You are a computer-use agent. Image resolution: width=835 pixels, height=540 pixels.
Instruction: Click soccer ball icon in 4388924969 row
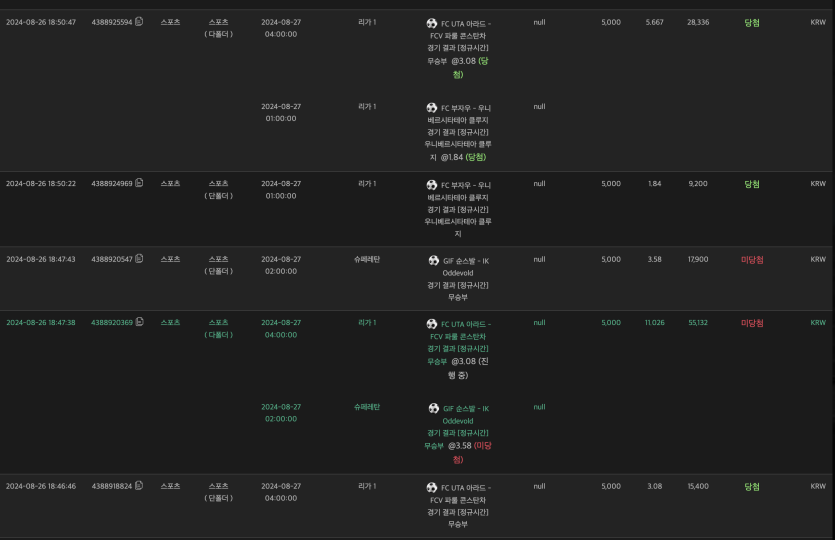tap(432, 185)
